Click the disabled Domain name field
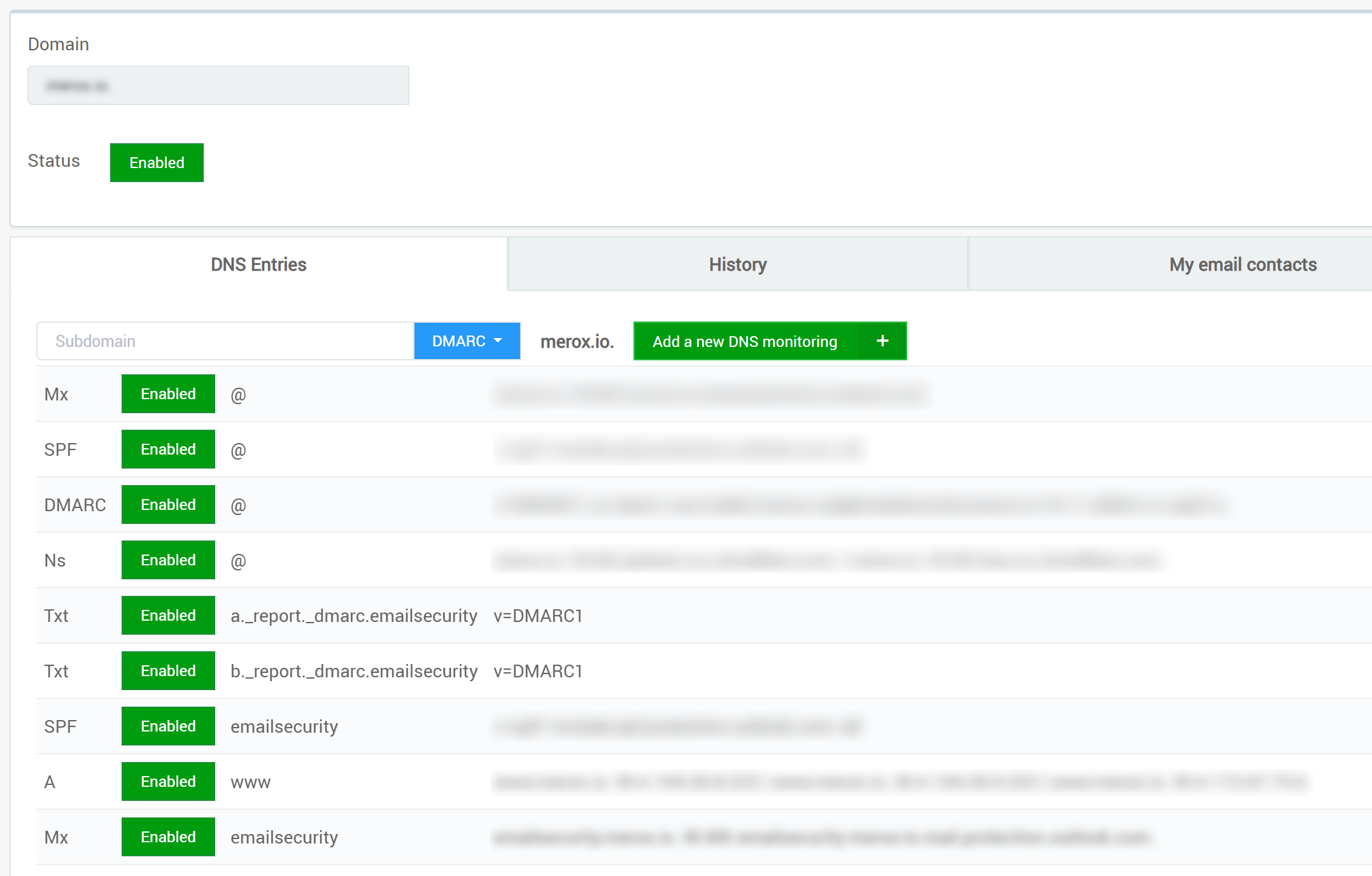The width and height of the screenshot is (1372, 876). point(218,85)
